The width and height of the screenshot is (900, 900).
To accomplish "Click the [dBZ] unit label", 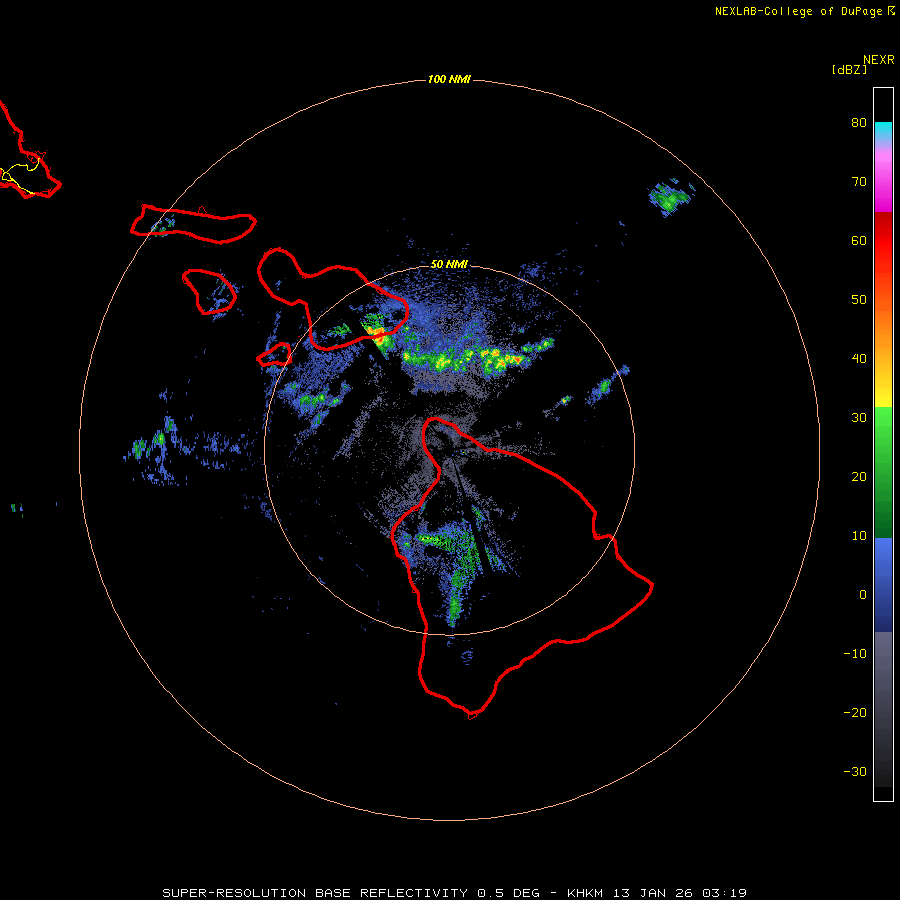I will point(849,70).
